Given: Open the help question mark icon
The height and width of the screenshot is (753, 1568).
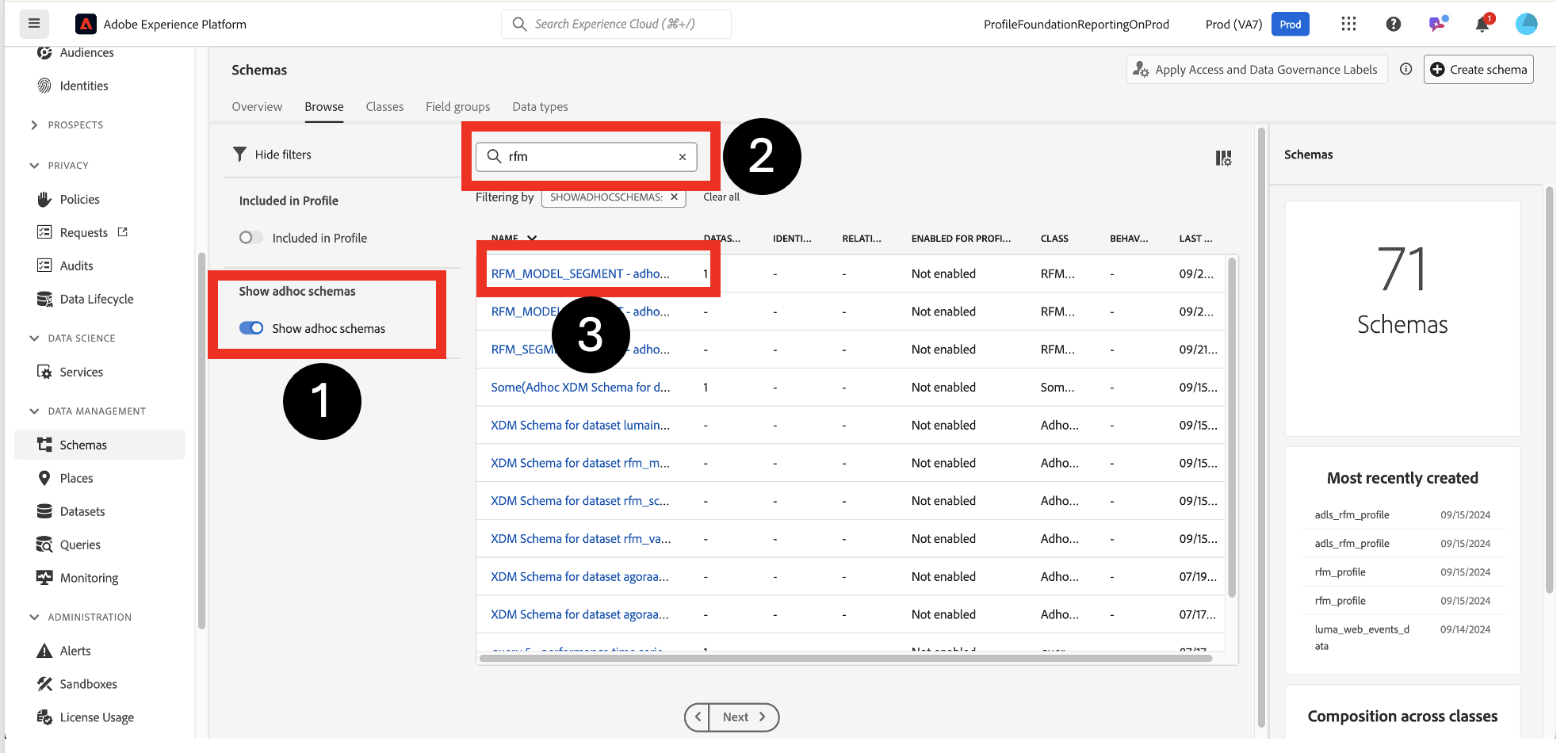Looking at the screenshot, I should click(1393, 24).
